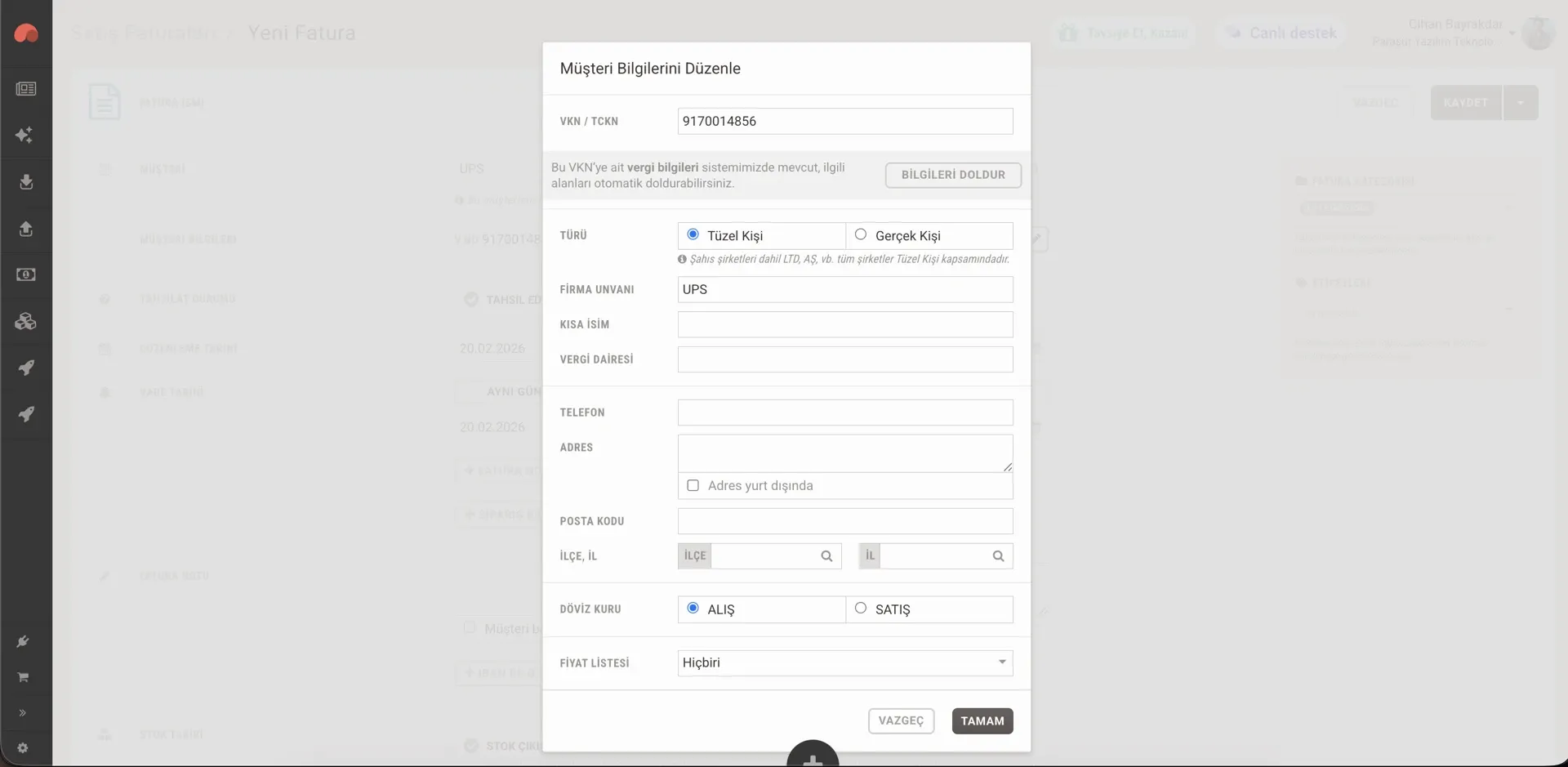
Task: Click the Adres text area
Action: point(845,453)
